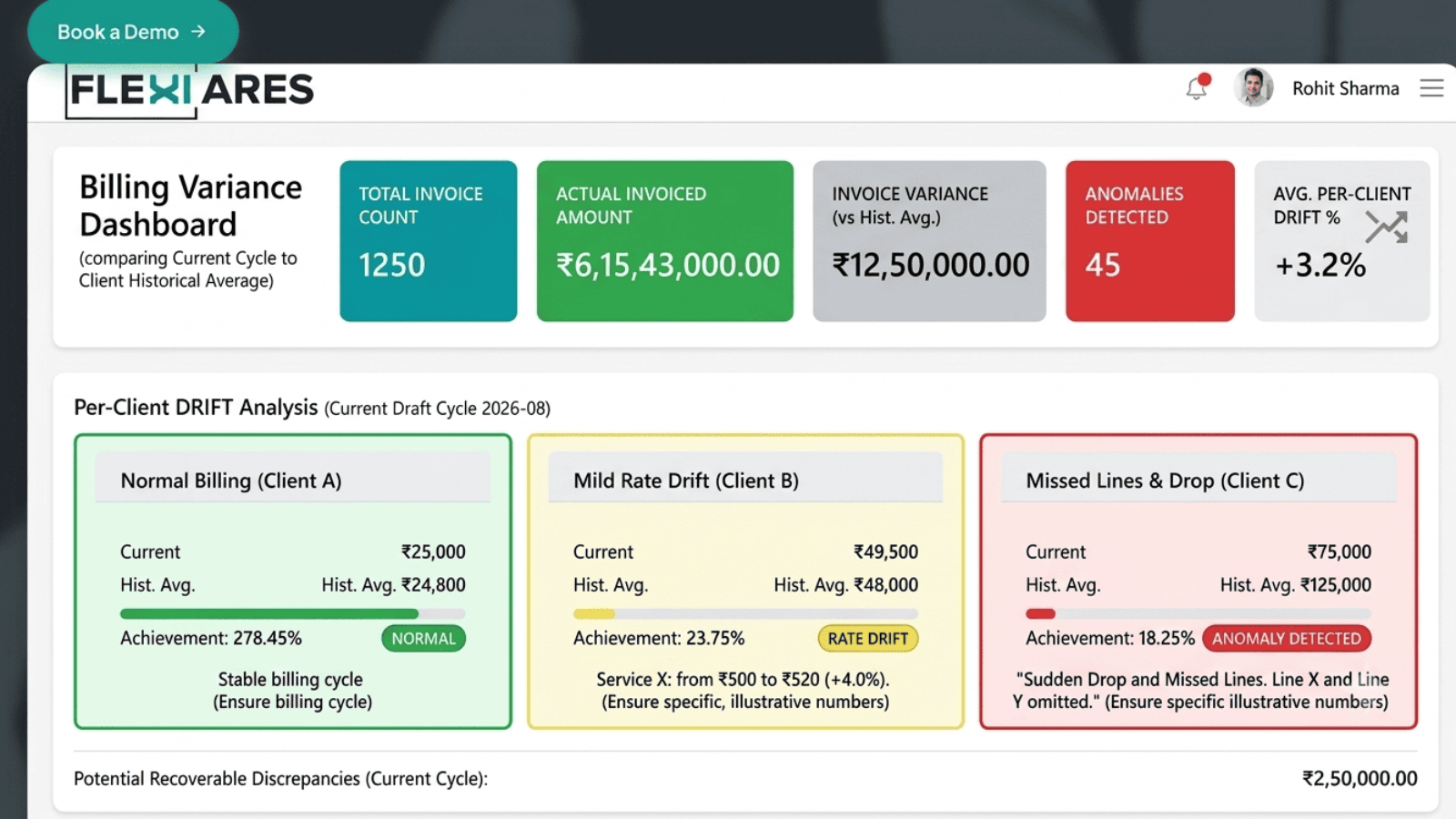
Task: Click Rohit Sharma's profile avatar
Action: point(1253,87)
